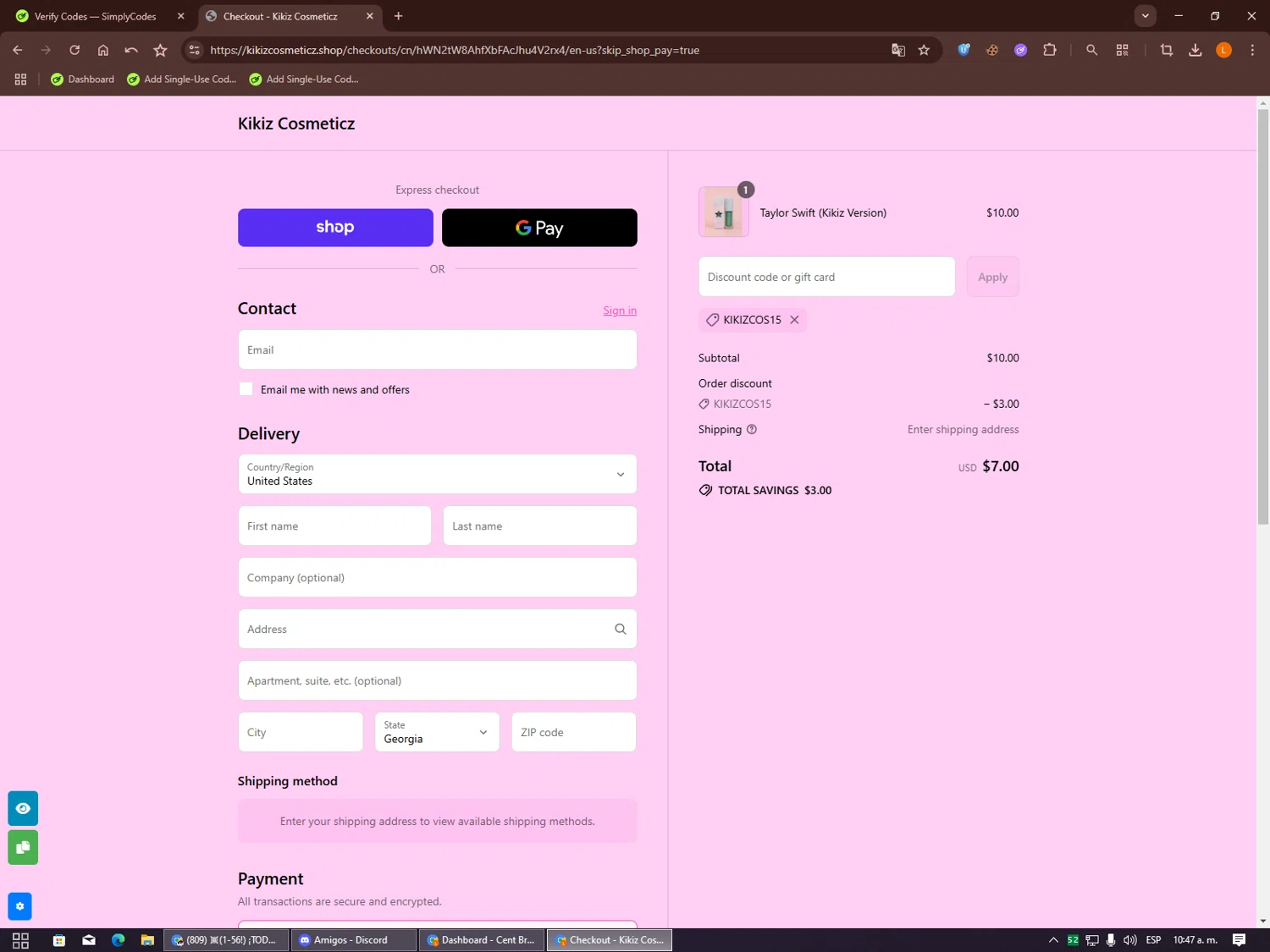Image resolution: width=1270 pixels, height=952 pixels.
Task: Show hidden system tray icons
Action: pyautogui.click(x=1053, y=940)
